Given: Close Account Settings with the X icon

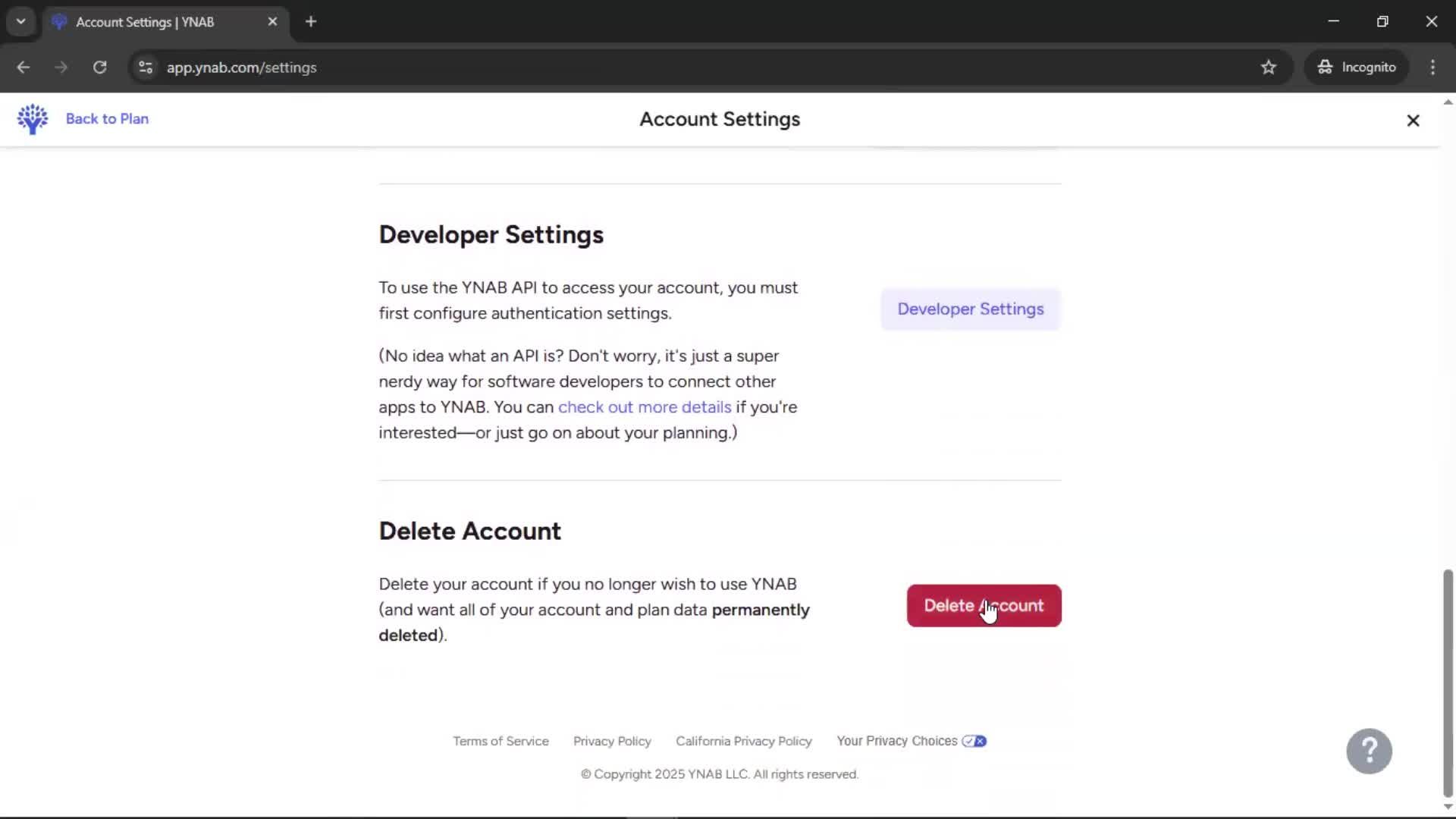Looking at the screenshot, I should coord(1413,121).
